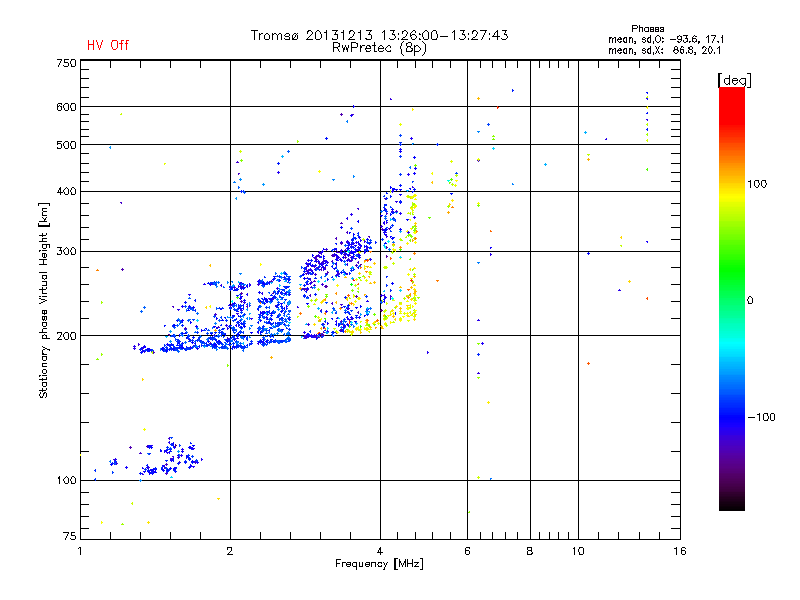Click the colorbar '0' tick label
The height and width of the screenshot is (600, 800).
(750, 301)
